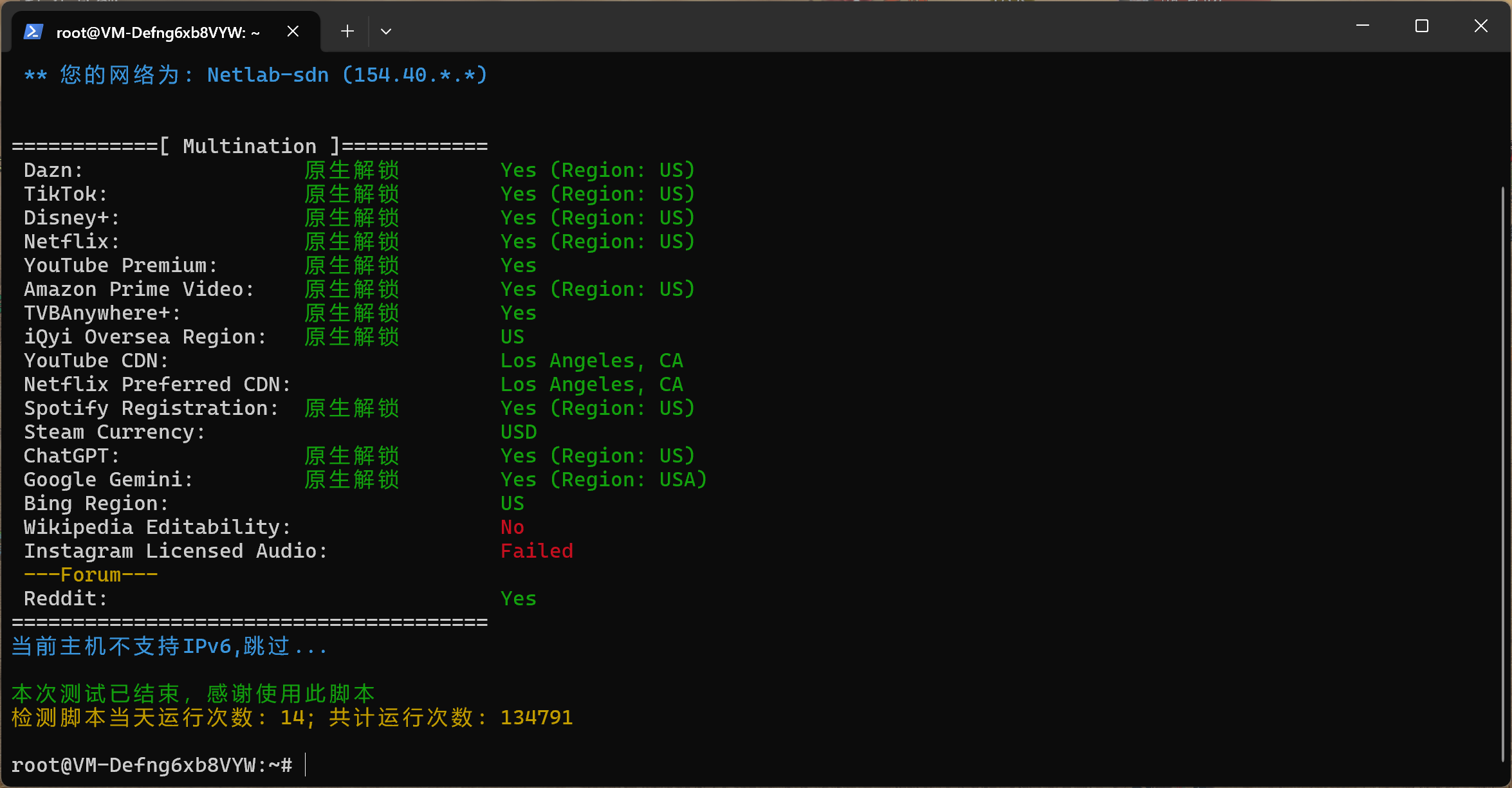Click the iQyi Oversea Region label

145,337
